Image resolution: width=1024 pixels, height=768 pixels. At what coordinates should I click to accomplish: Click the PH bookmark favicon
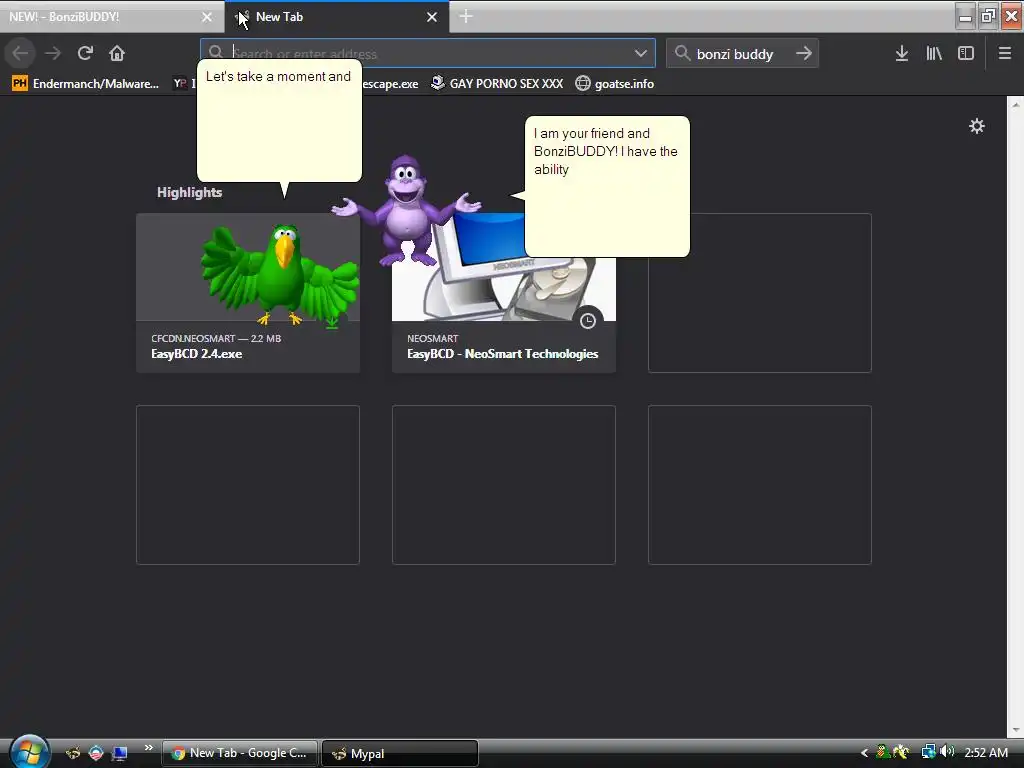20,84
